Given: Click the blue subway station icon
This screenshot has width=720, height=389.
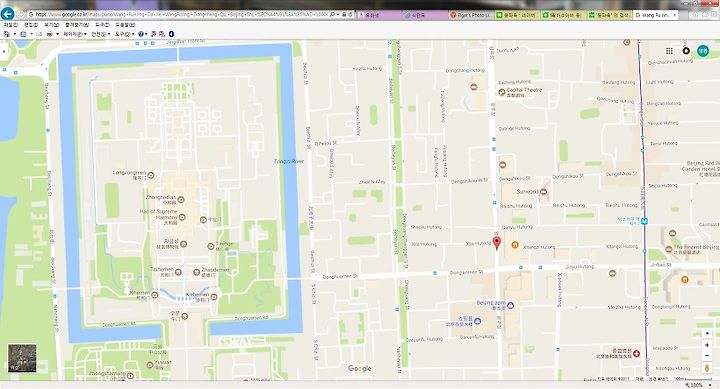Looking at the screenshot, I should pos(644,221).
